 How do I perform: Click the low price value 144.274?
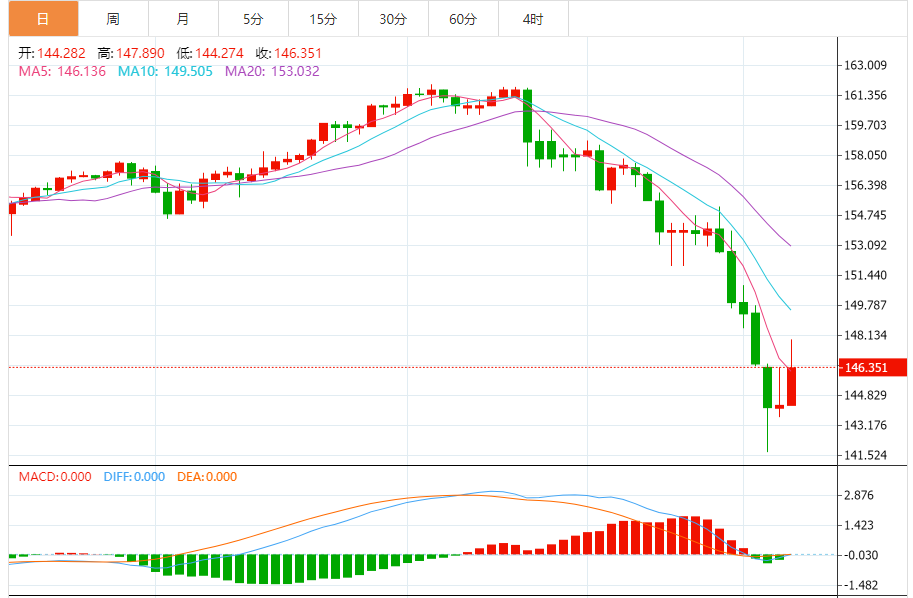[219, 54]
